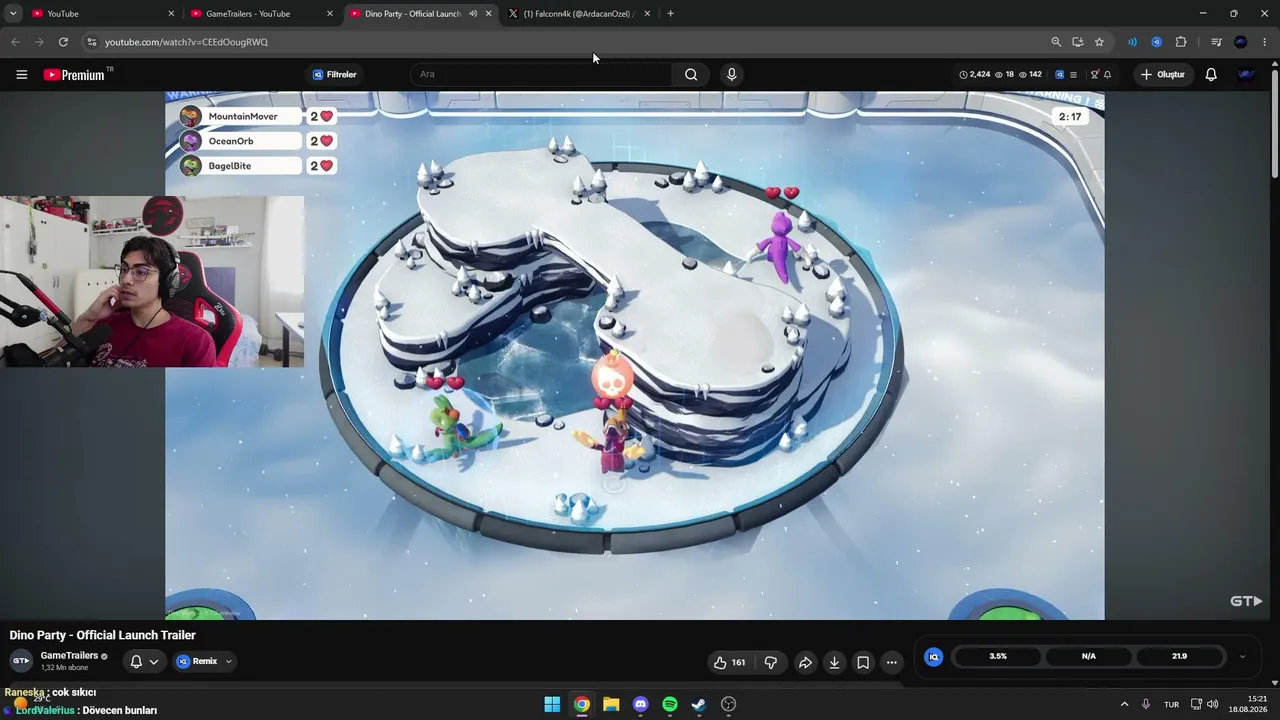Expand the subscription notification bell dropdown
This screenshot has width=1280, height=720.
[x=154, y=662]
